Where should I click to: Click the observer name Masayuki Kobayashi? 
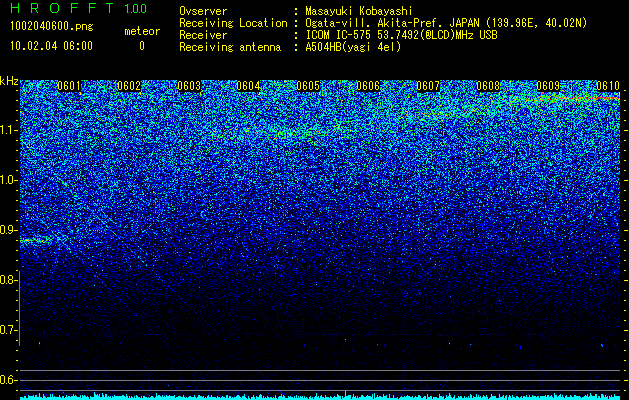[359, 12]
